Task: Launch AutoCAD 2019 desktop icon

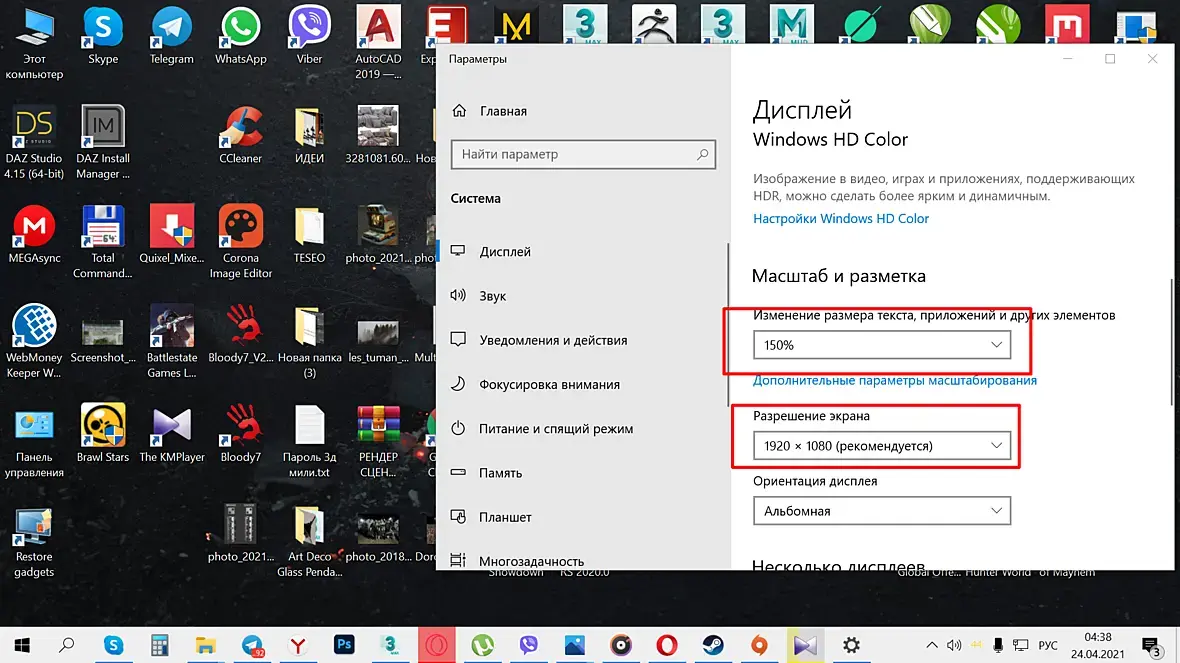Action: tap(378, 43)
